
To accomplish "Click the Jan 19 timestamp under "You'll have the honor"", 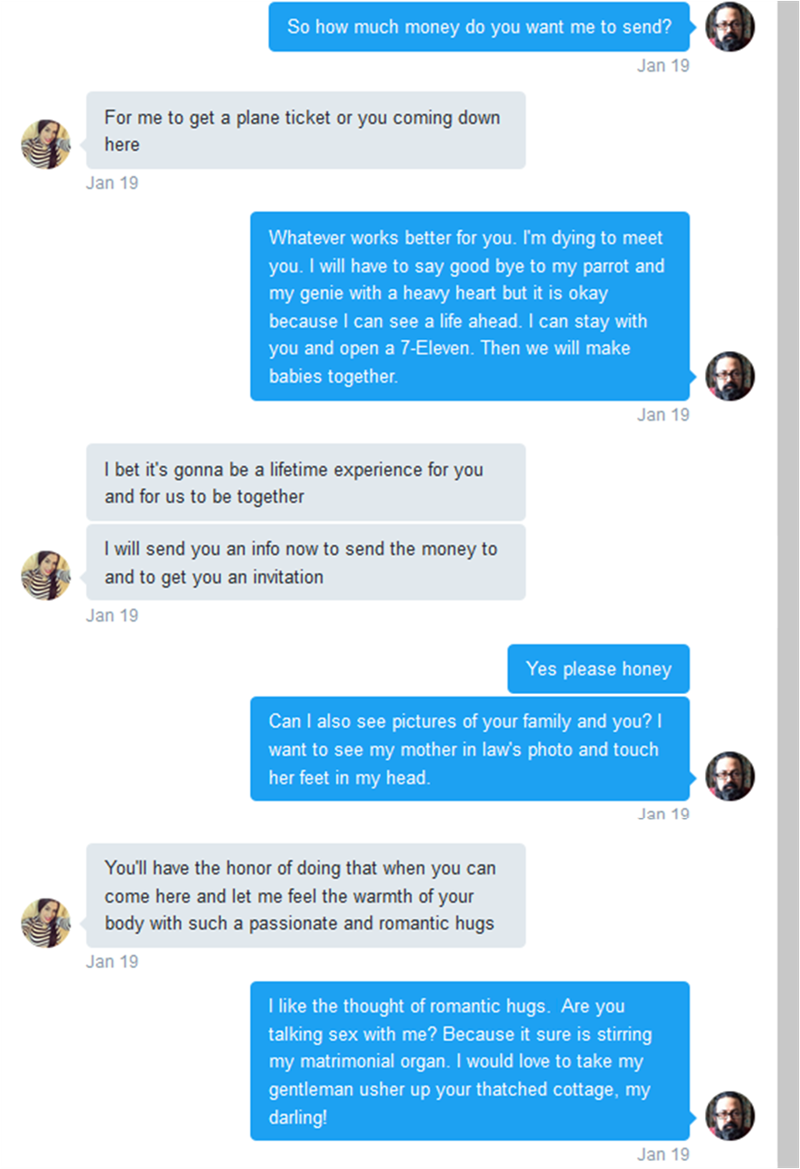I will tap(112, 962).
